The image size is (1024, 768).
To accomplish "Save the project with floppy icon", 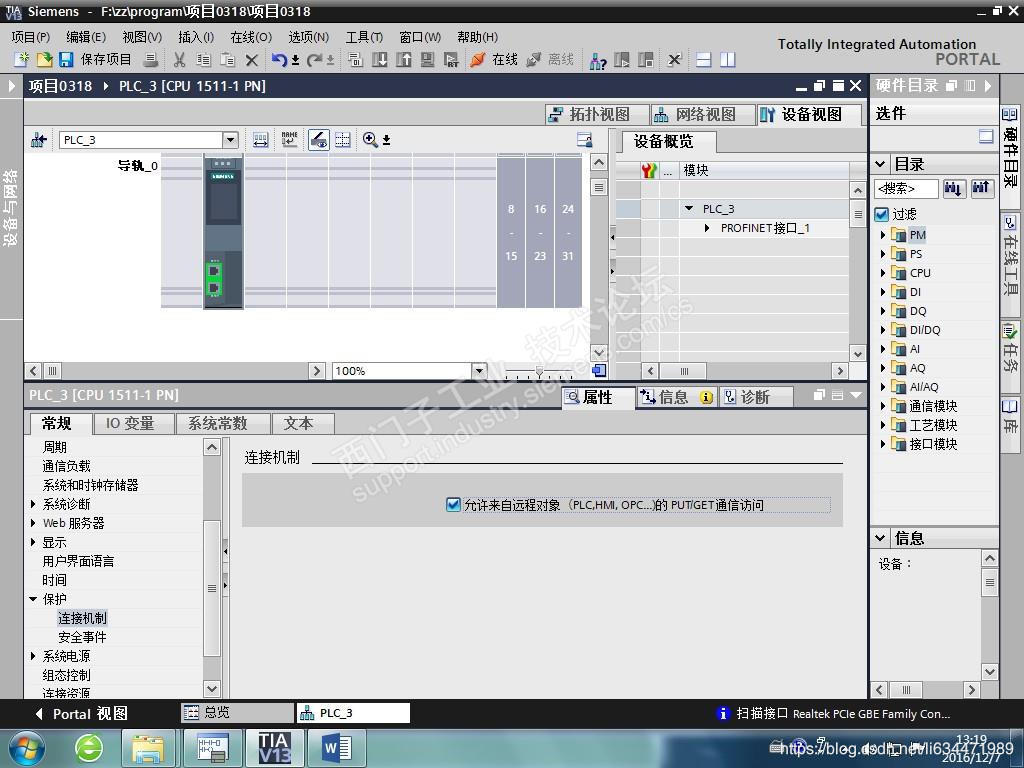I will coord(66,60).
